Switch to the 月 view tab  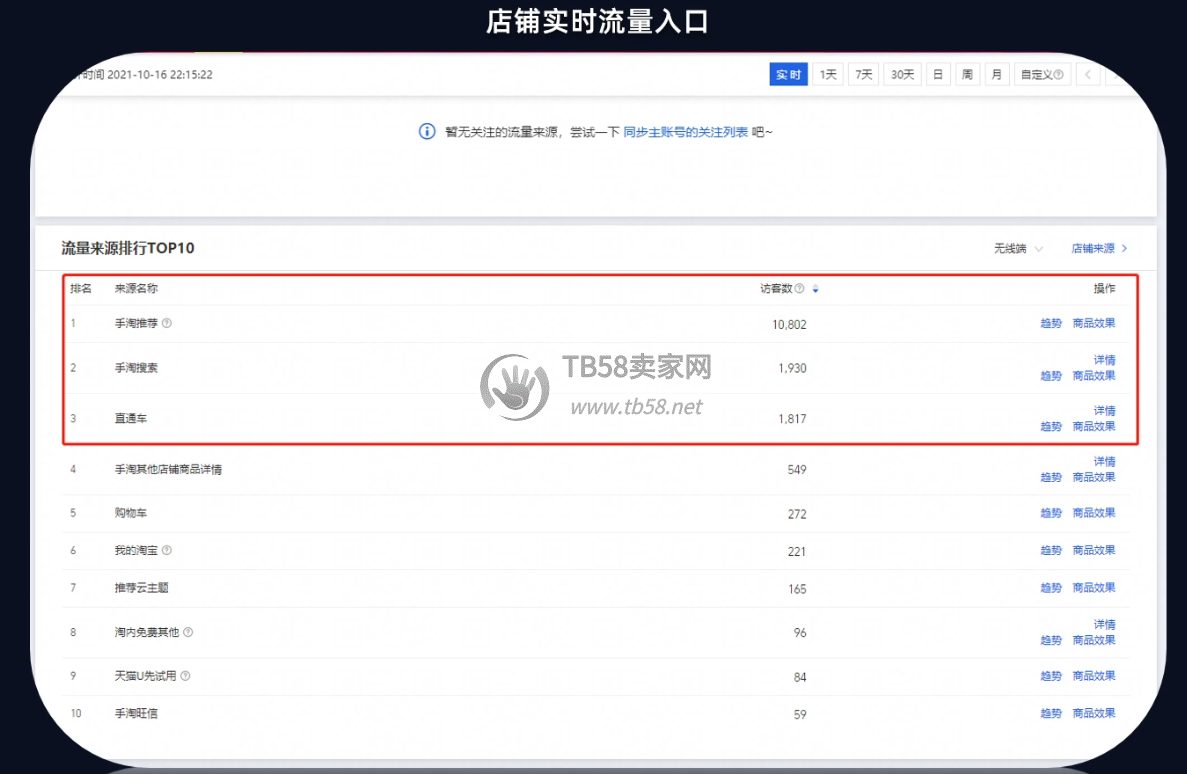pos(996,74)
